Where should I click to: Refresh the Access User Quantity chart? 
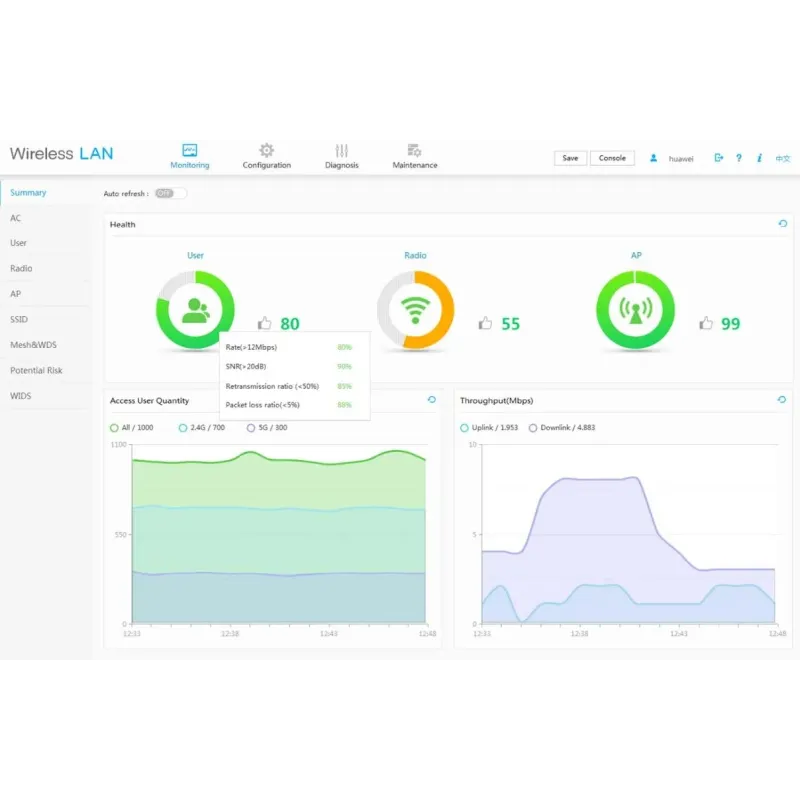pyautogui.click(x=432, y=400)
